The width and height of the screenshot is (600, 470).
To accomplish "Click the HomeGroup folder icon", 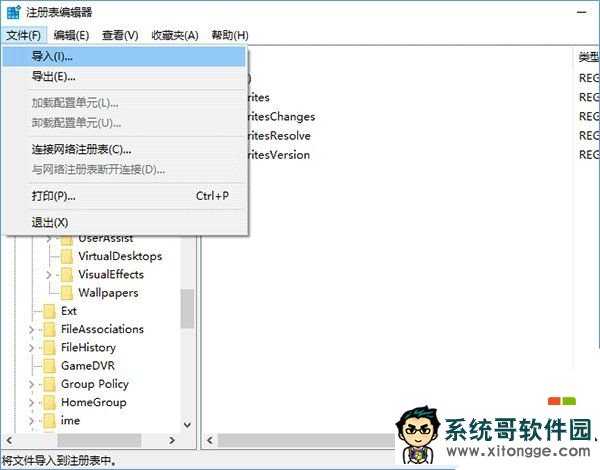I will pyautogui.click(x=50, y=403).
